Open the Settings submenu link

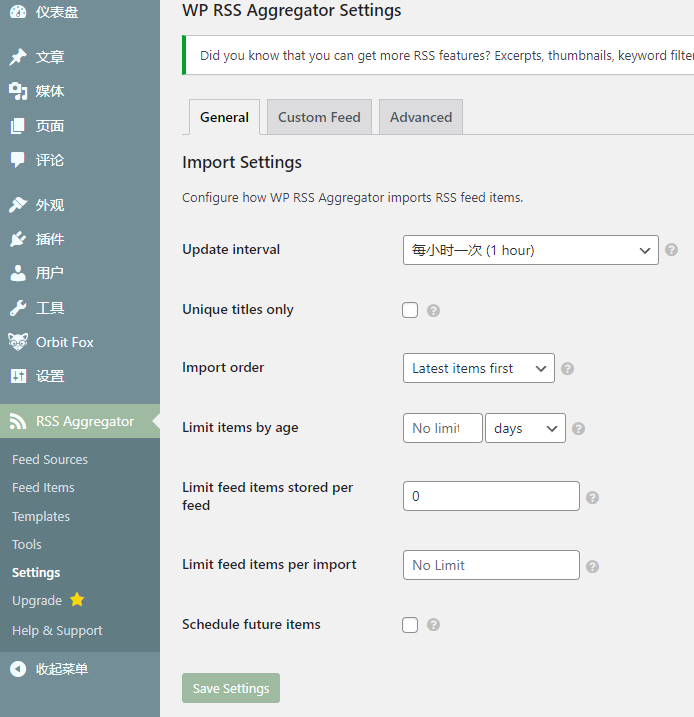[x=36, y=573]
